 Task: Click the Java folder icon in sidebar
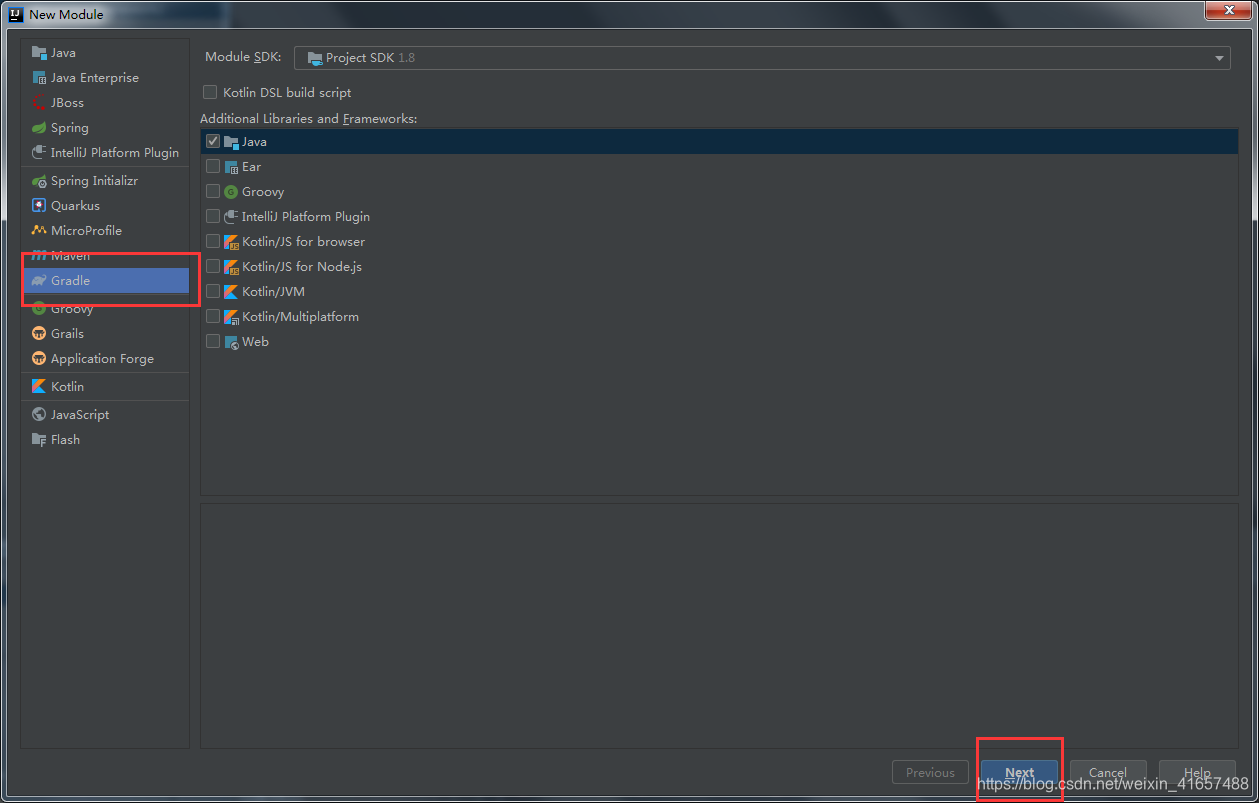[39, 53]
